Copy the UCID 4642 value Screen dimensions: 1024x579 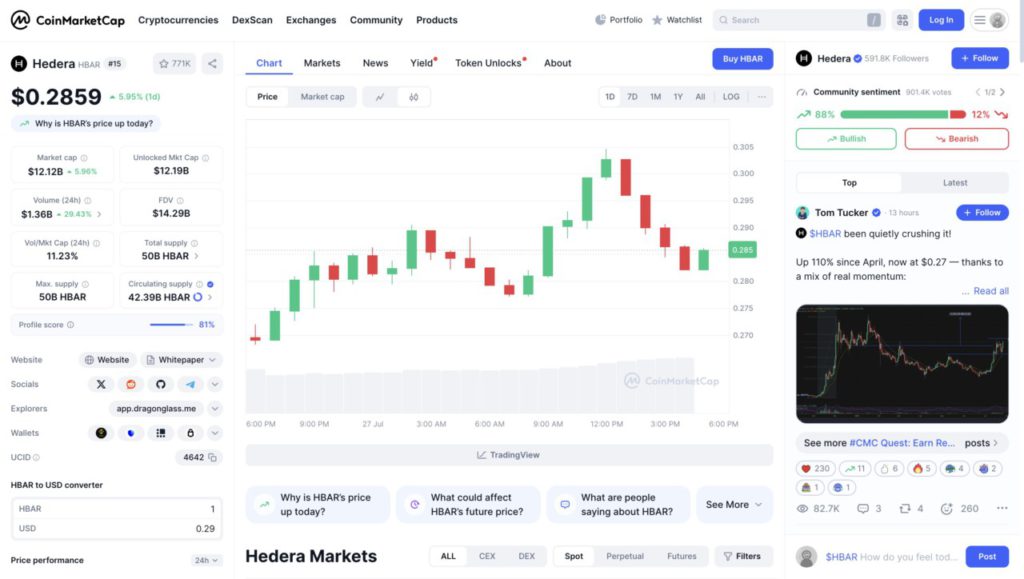[213, 457]
